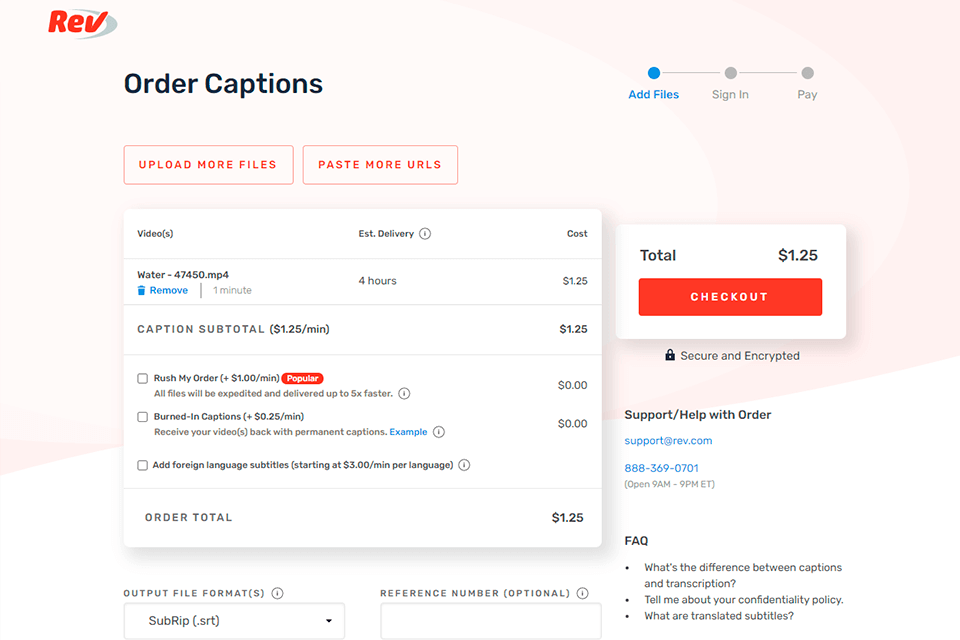
Task: Click info icon for foreign language subtitles
Action: [x=464, y=465]
